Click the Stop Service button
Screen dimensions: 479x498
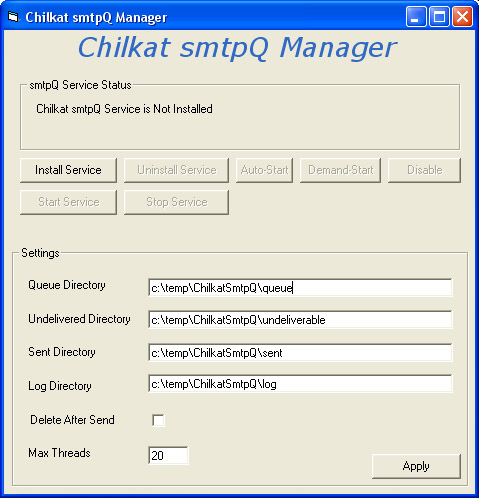coord(176,202)
